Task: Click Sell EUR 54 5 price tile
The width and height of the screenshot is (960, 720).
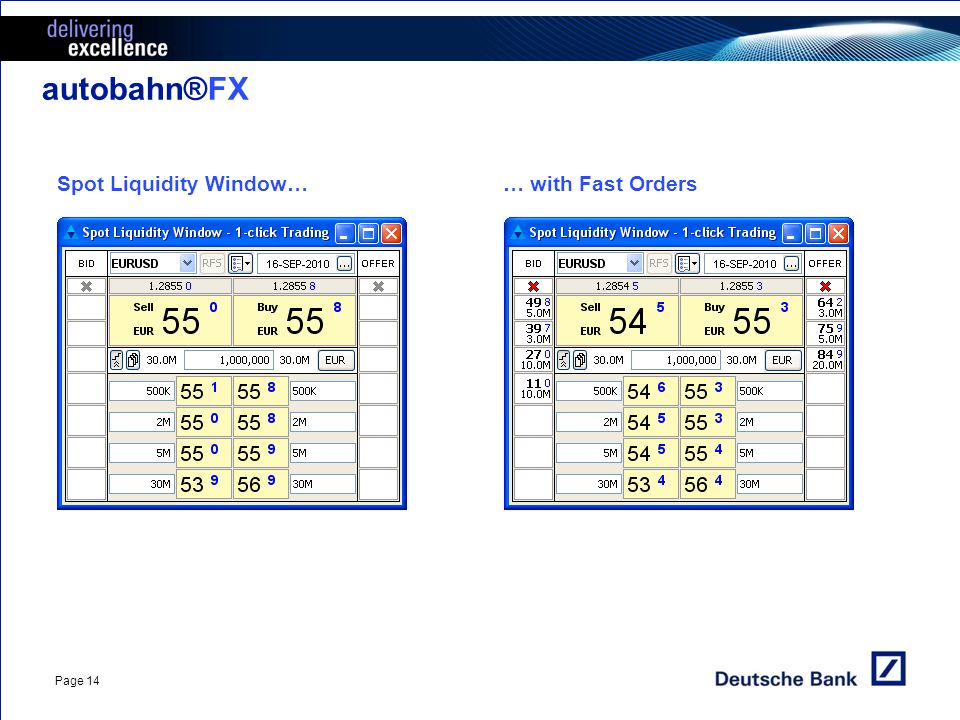Action: 618,320
